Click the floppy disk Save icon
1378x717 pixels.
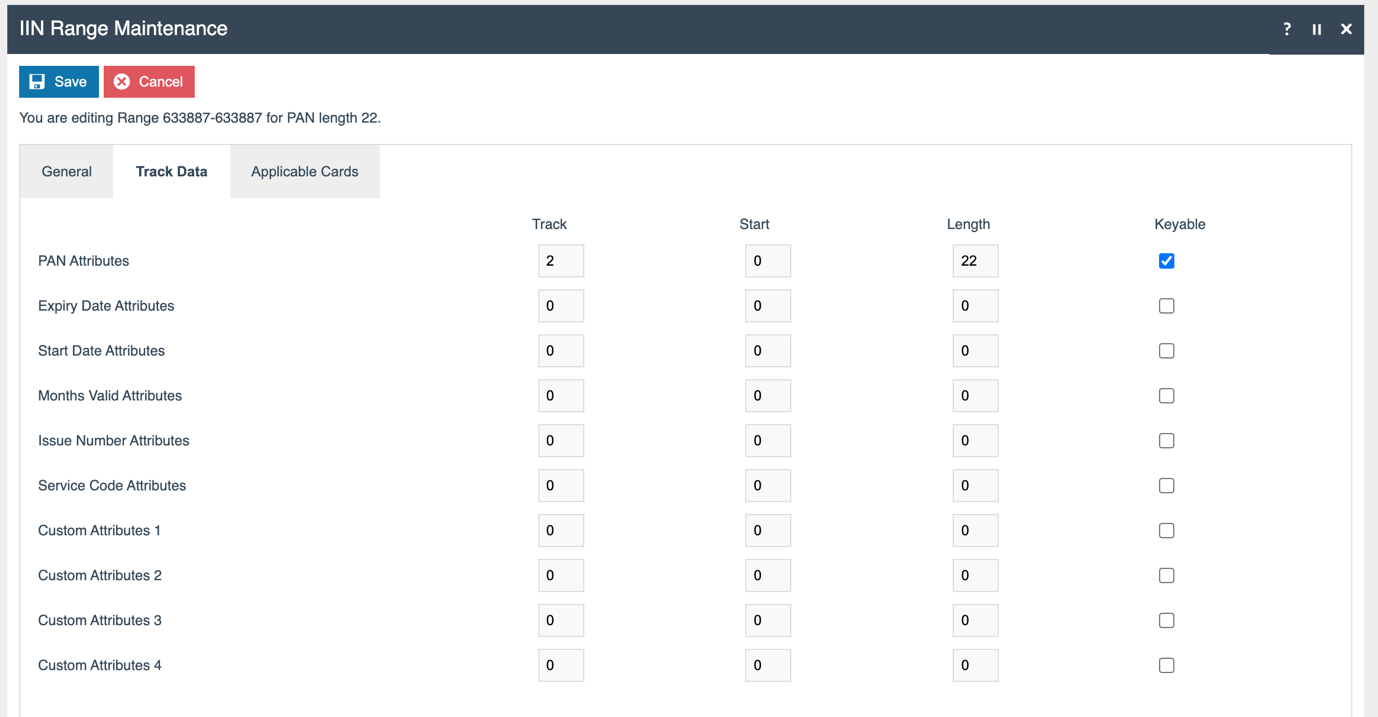click(x=38, y=81)
